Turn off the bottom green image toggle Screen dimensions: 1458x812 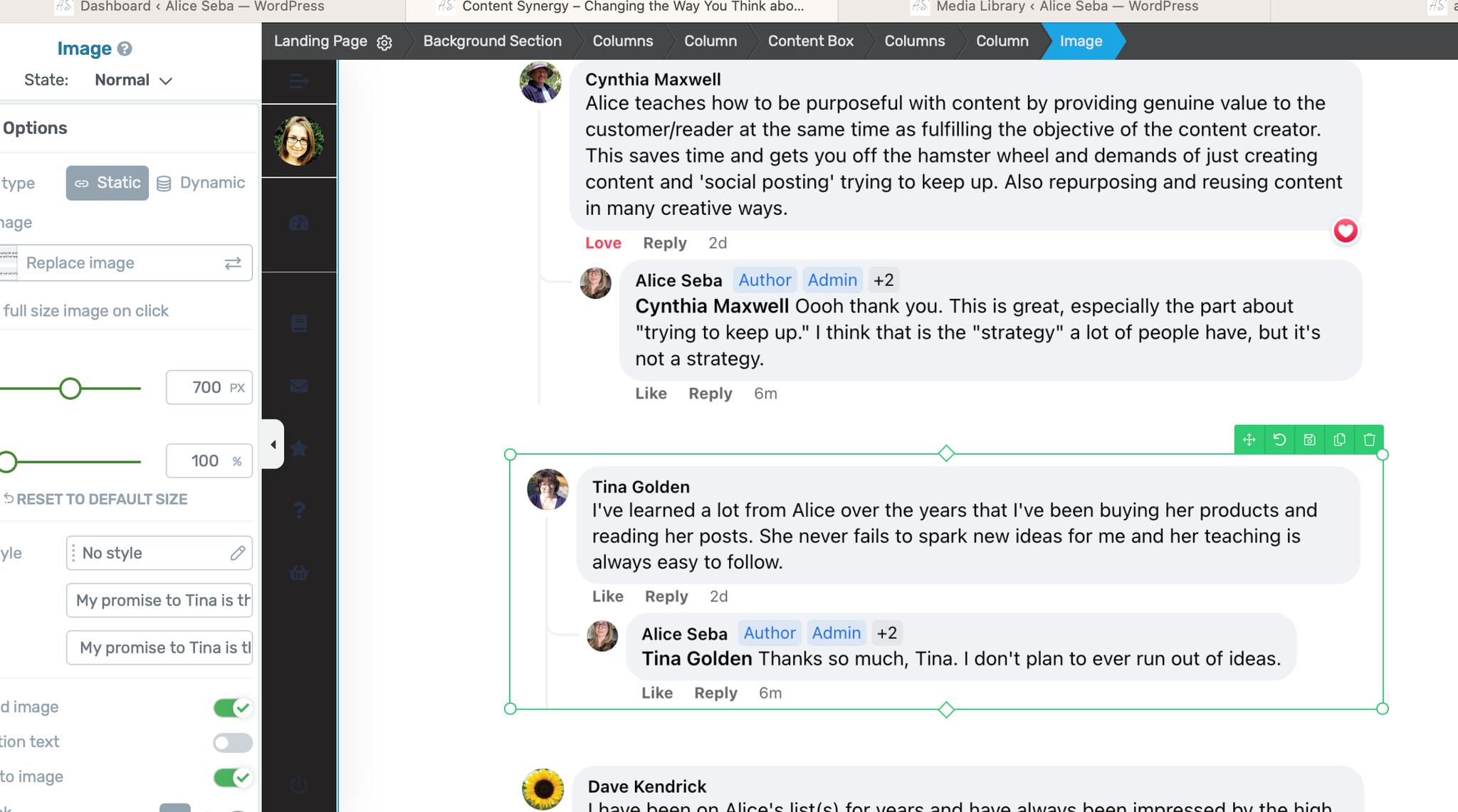(x=233, y=777)
